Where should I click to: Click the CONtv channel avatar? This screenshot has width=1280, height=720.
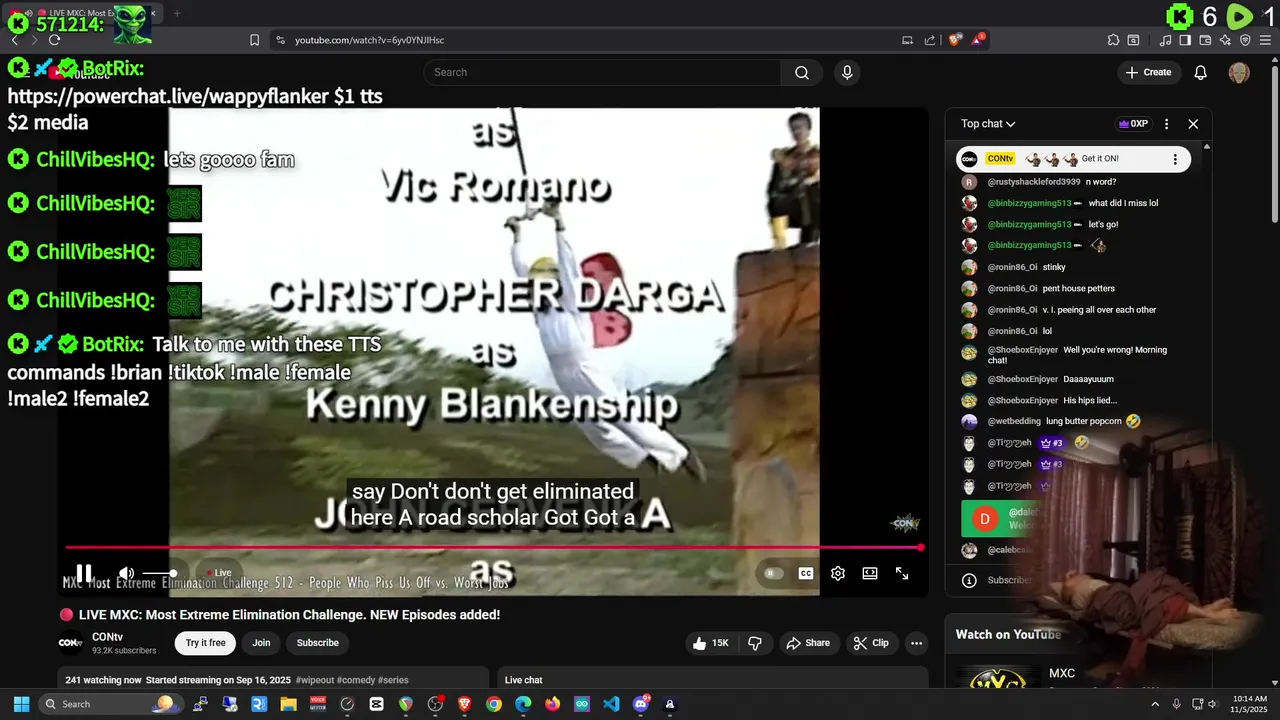pyautogui.click(x=70, y=643)
